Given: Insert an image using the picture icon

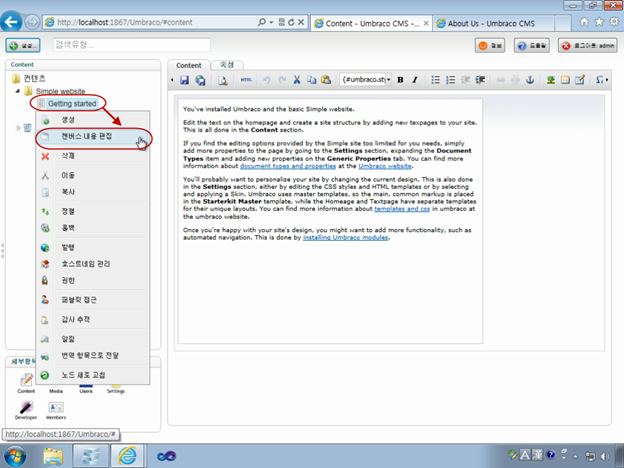Looking at the screenshot, I should coord(551,80).
